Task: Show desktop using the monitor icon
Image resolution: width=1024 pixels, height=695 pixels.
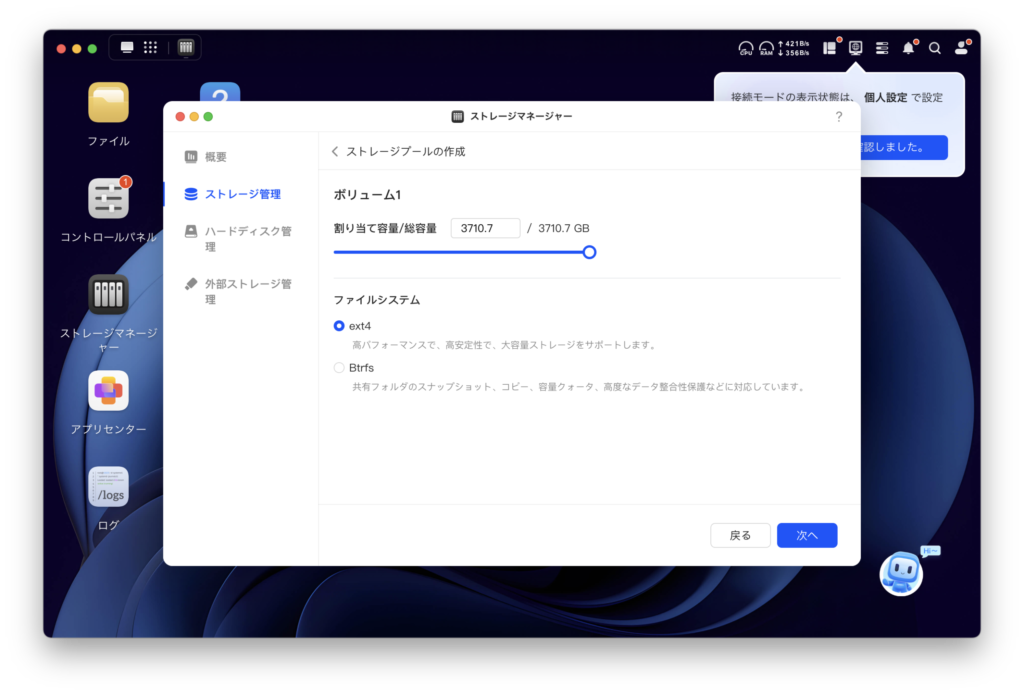Action: (x=127, y=47)
